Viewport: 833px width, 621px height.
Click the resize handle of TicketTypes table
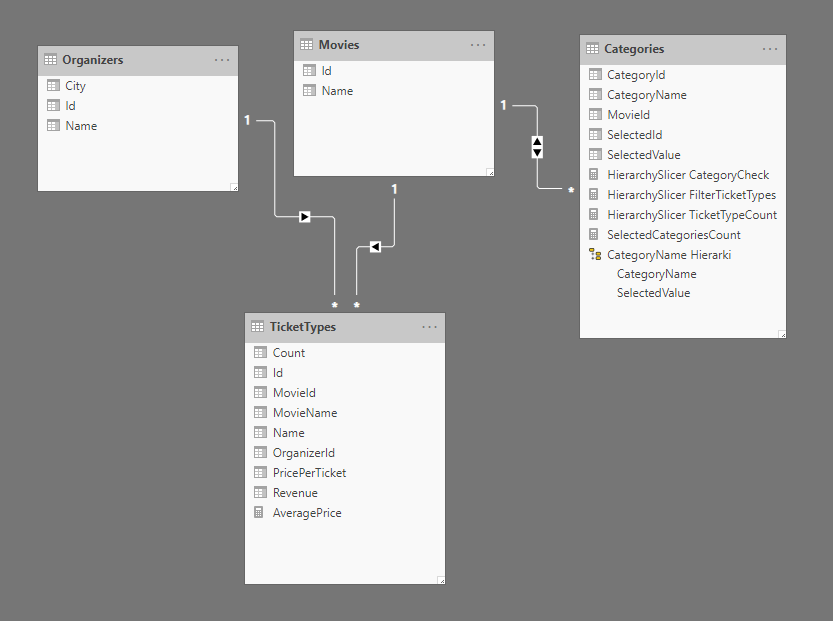[x=441, y=580]
